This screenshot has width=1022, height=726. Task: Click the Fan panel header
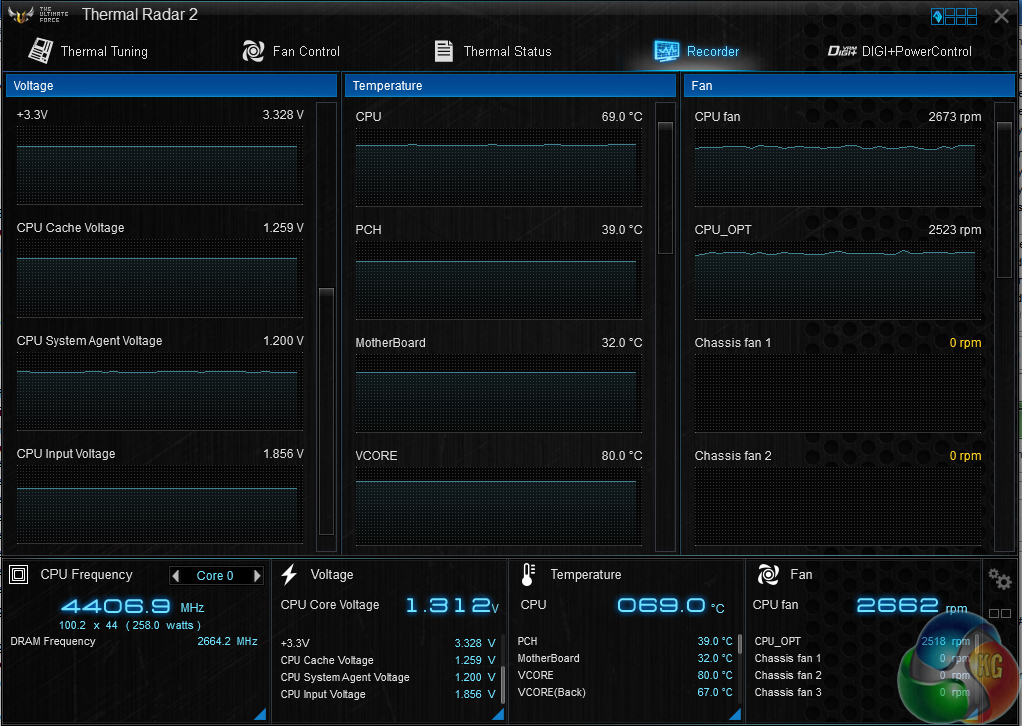[x=849, y=85]
